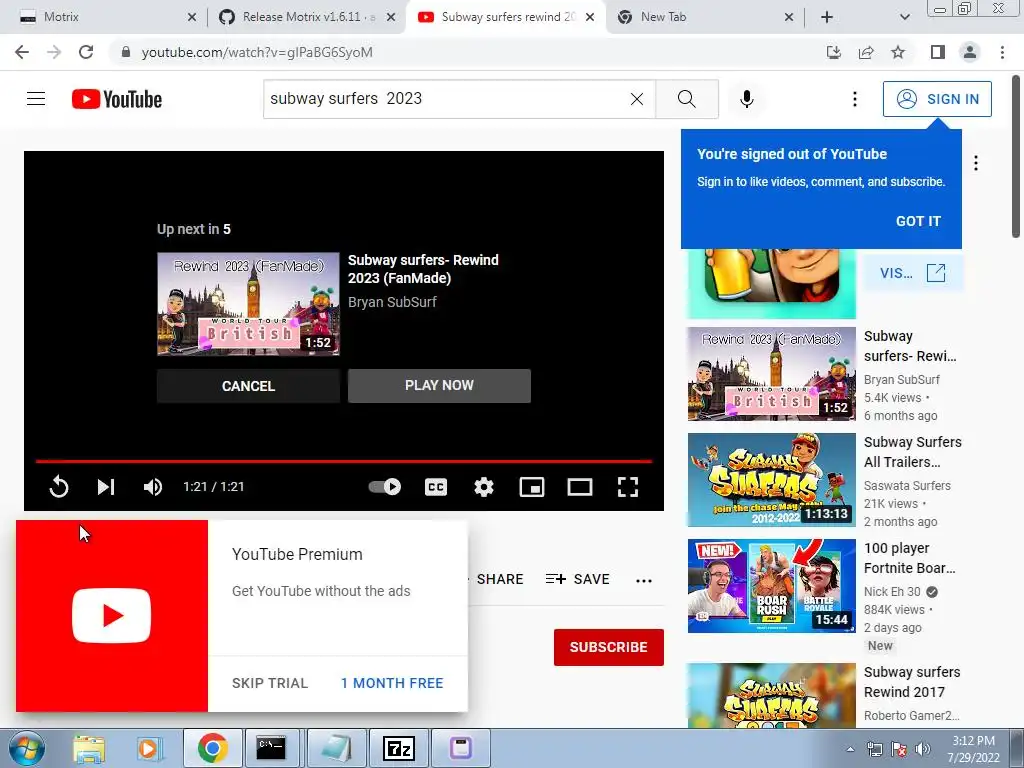Click the Nick Eh 30 channel name
This screenshot has width=1024, height=768.
[x=892, y=592]
